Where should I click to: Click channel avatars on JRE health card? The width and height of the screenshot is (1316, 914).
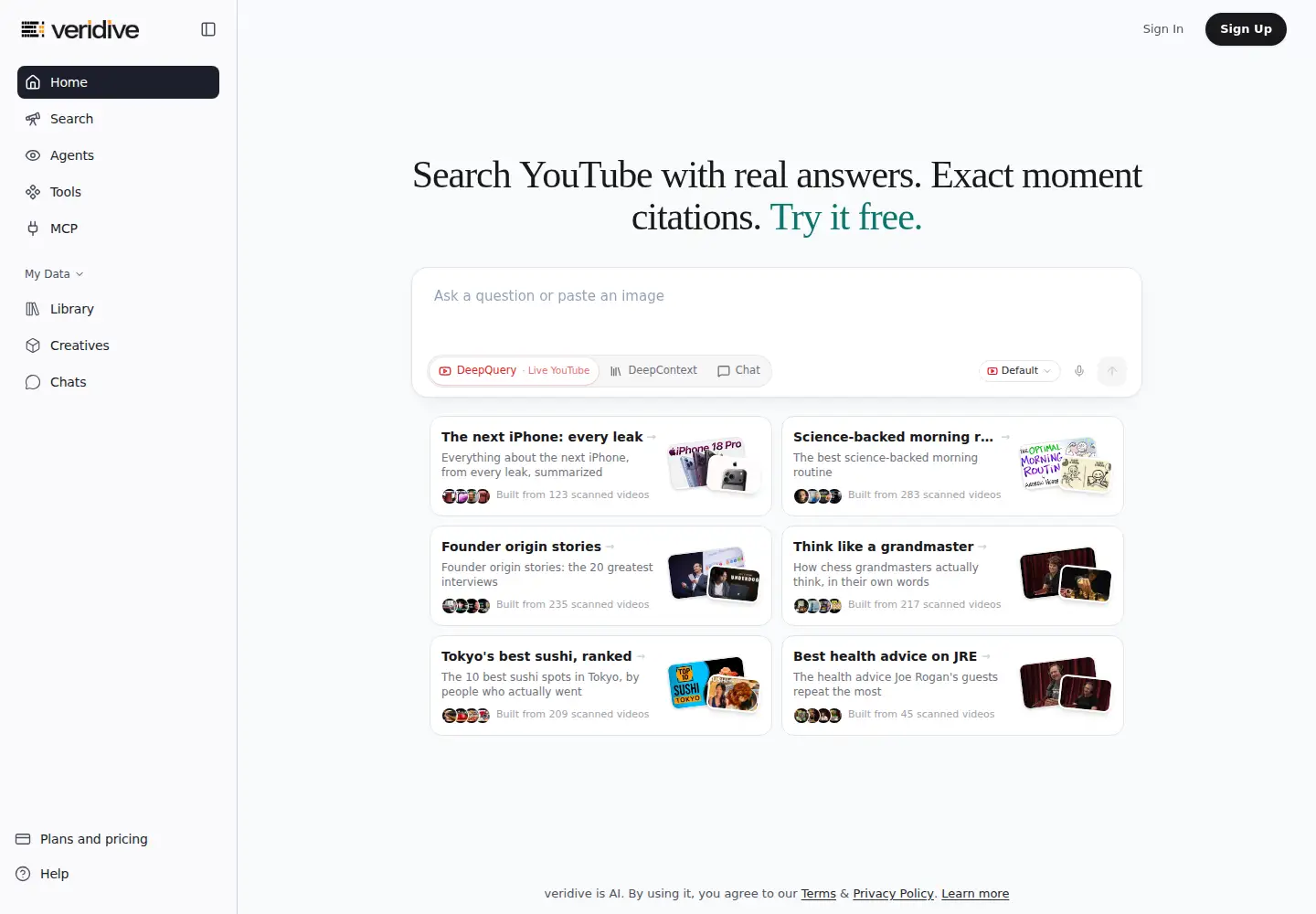tap(818, 715)
